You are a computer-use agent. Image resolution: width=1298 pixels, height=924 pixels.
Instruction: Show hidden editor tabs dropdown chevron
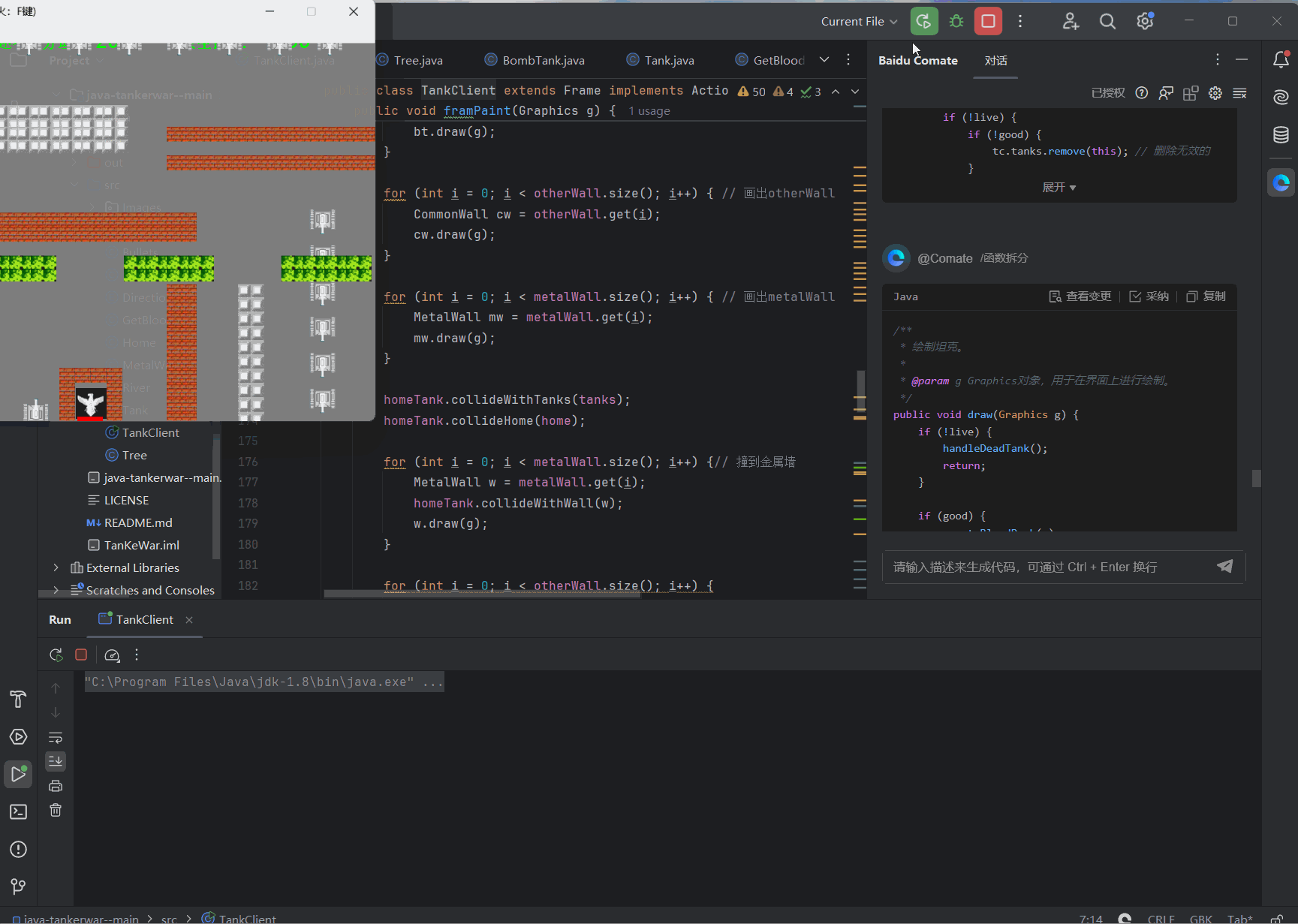[824, 59]
